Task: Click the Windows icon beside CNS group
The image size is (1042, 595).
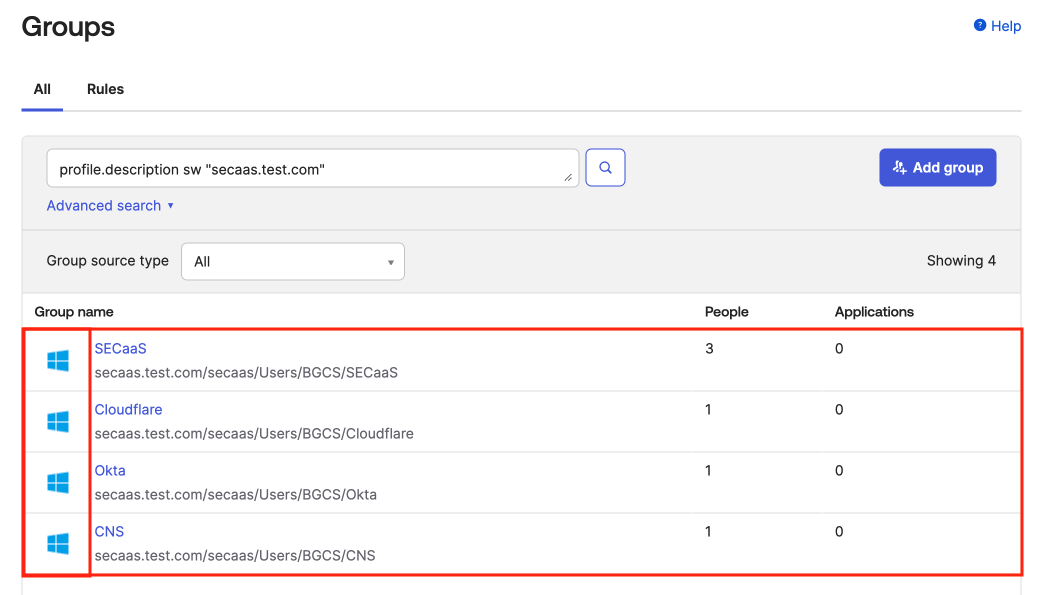Action: tap(58, 544)
